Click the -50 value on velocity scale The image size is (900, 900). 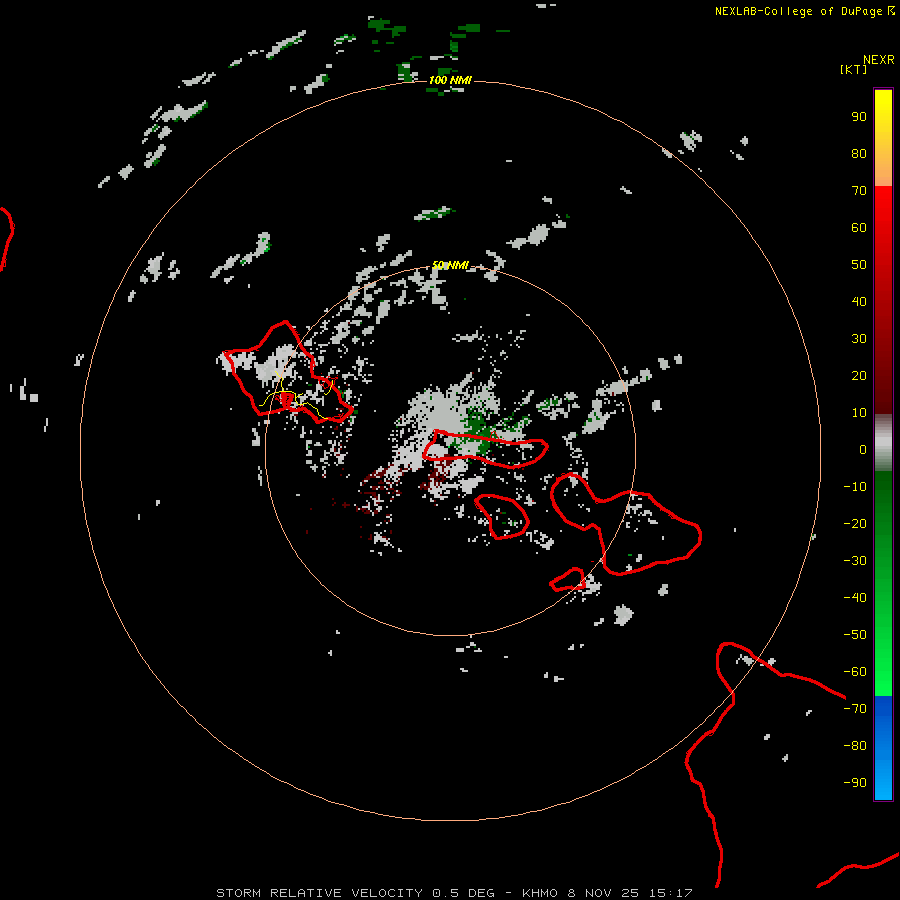(x=855, y=635)
